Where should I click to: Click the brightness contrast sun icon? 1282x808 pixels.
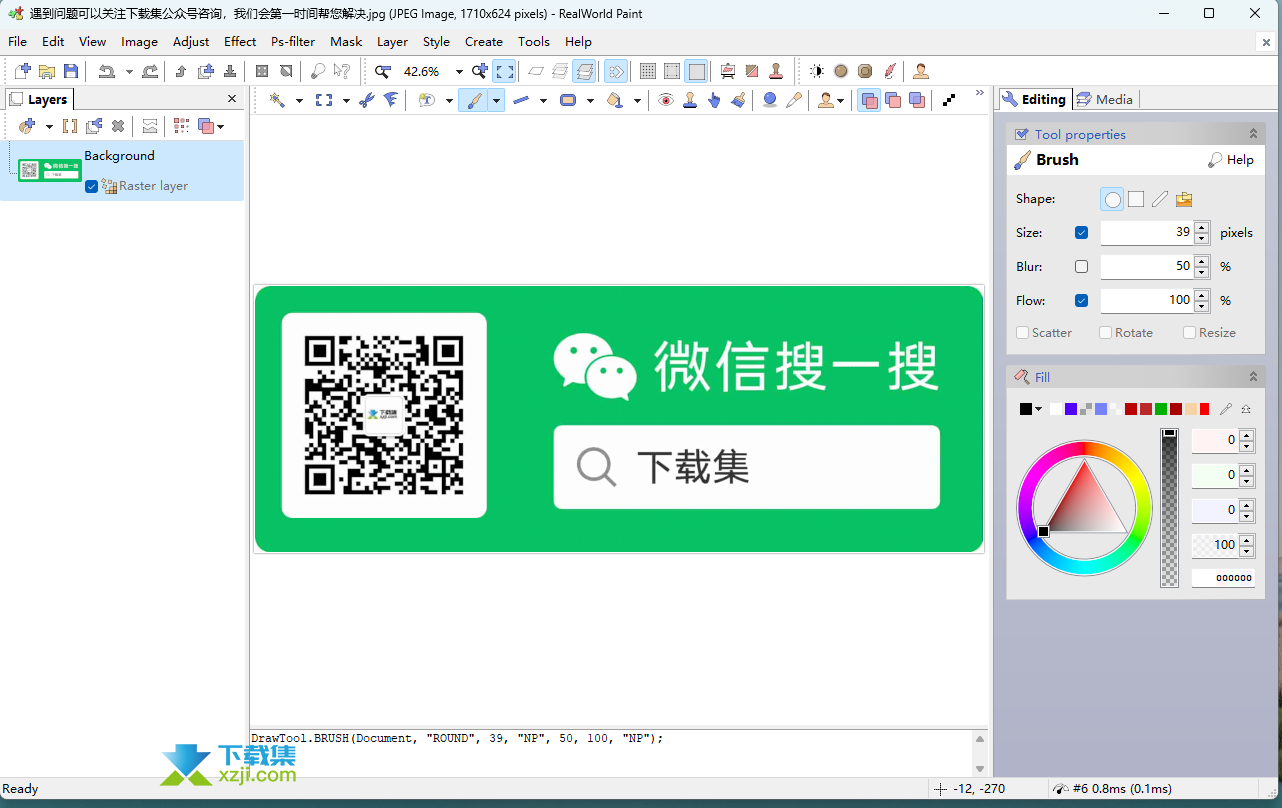pyautogui.click(x=817, y=71)
